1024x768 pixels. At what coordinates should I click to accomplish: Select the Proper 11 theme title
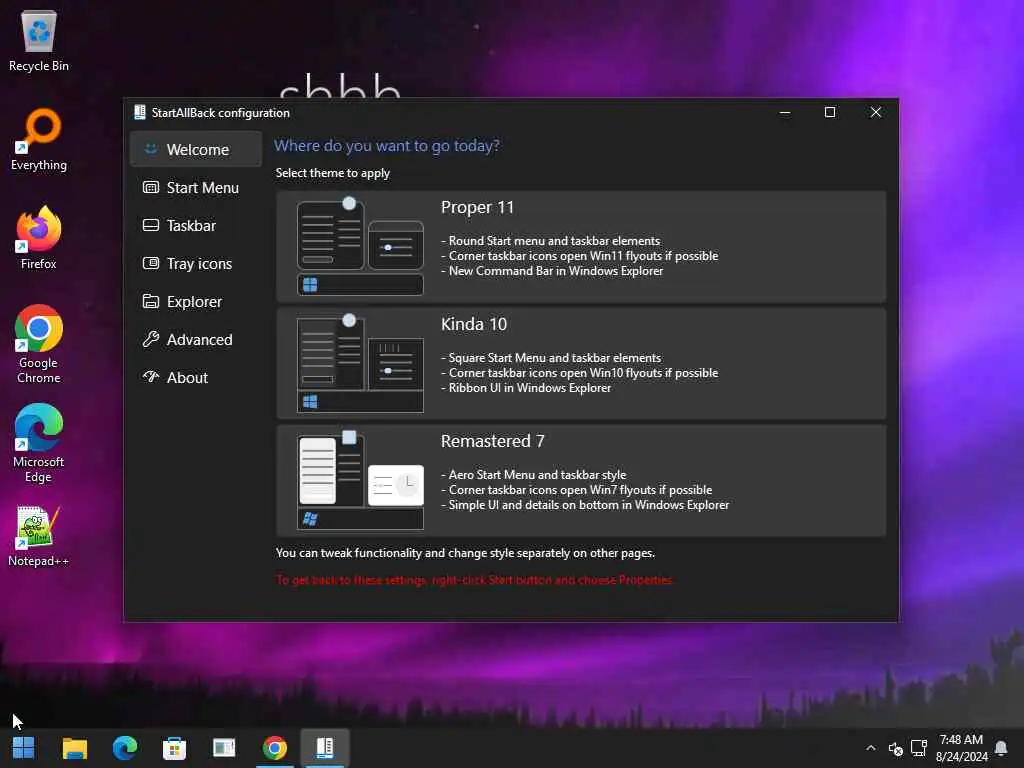tap(477, 207)
